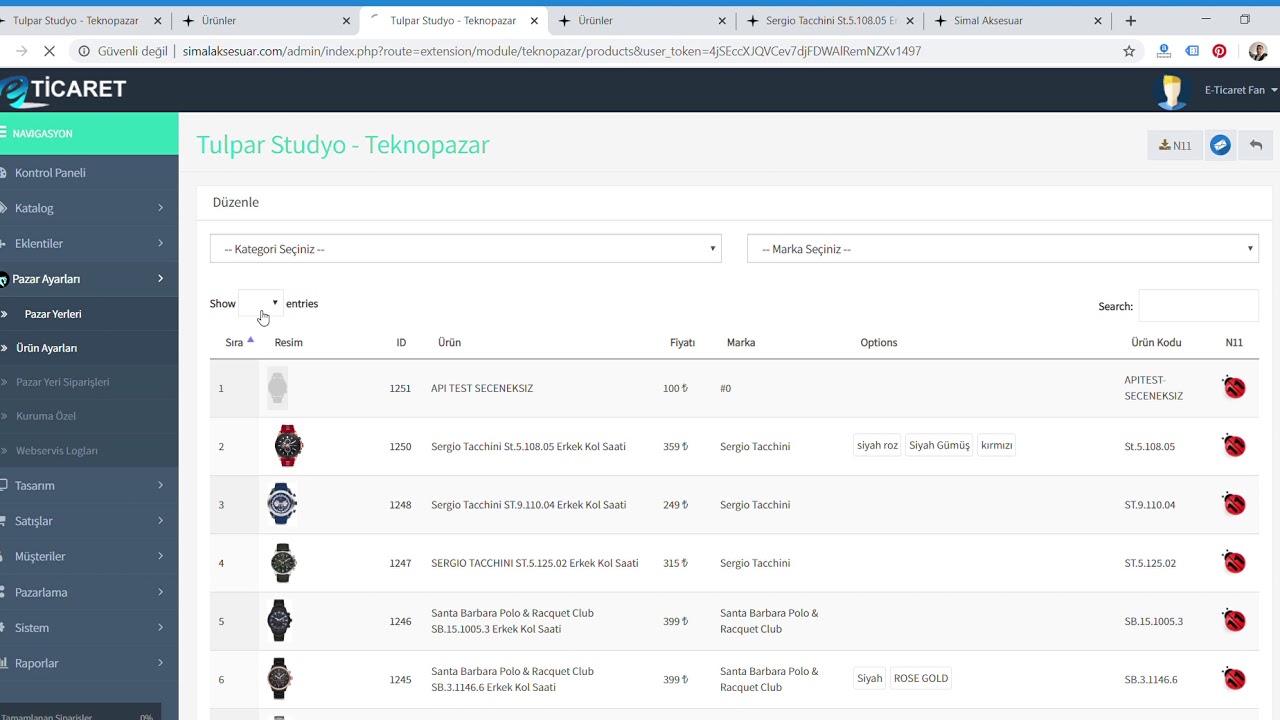The image size is (1280, 720).
Task: Expand the Müşteriler sidebar menu
Action: pos(89,556)
